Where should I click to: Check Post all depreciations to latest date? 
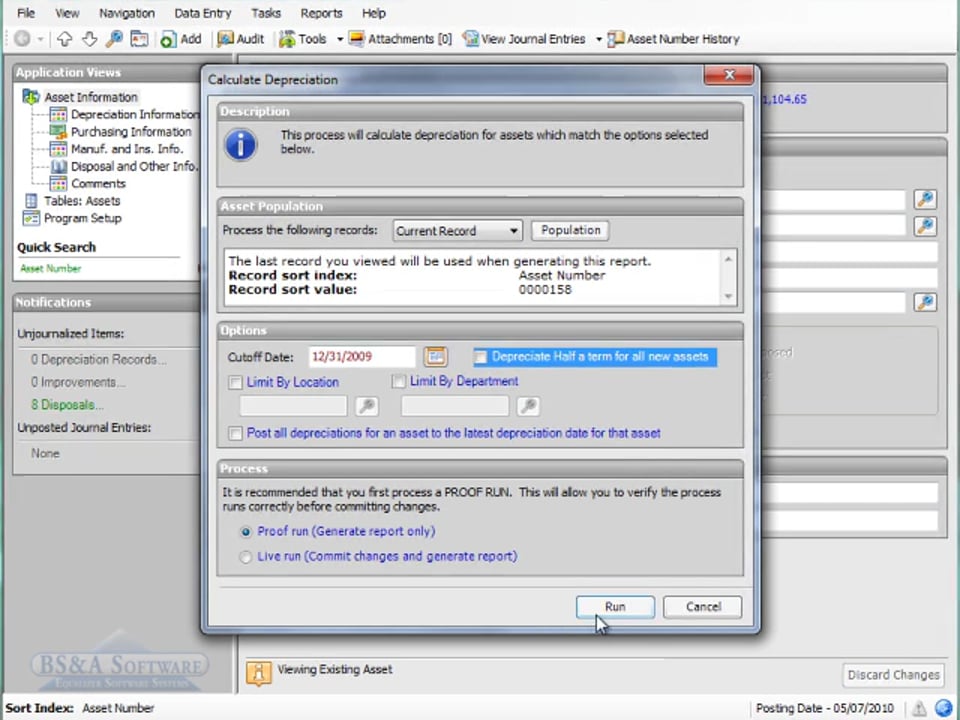[x=235, y=433]
